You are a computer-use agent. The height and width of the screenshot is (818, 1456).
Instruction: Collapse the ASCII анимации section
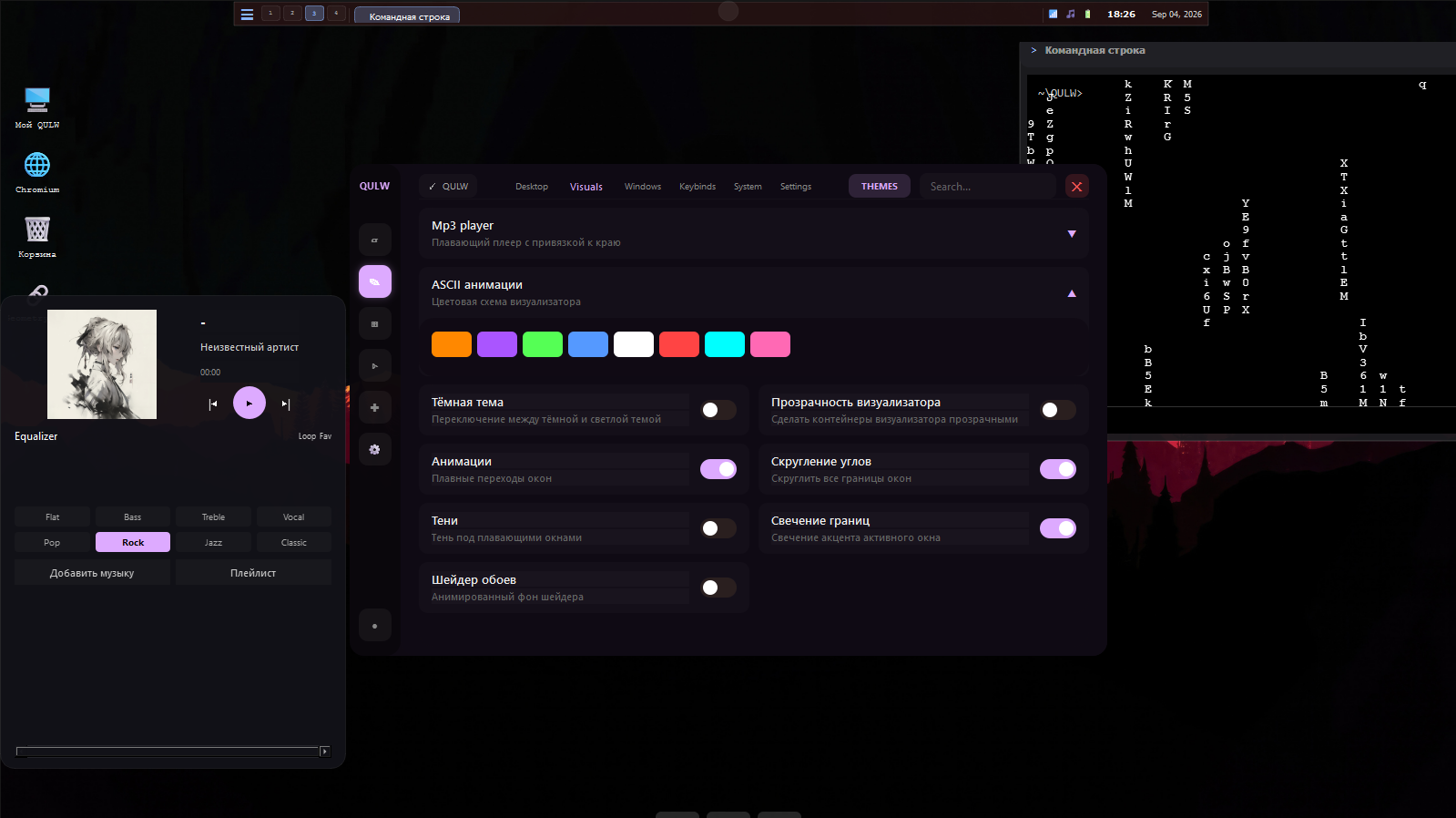tap(1072, 293)
